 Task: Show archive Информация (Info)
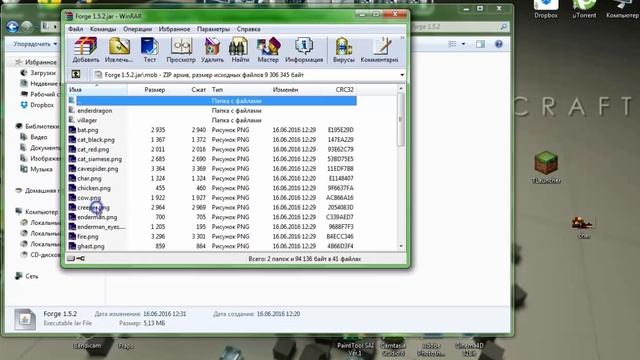304,50
